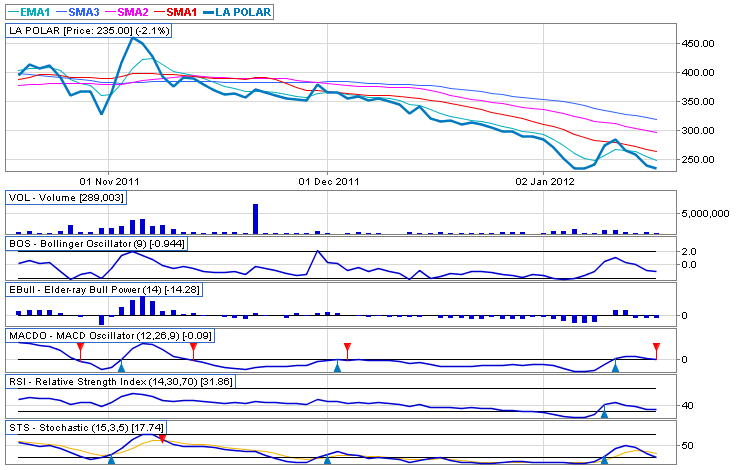Click the 2.0 label on the Bollinger Oscillator axis

688,251
